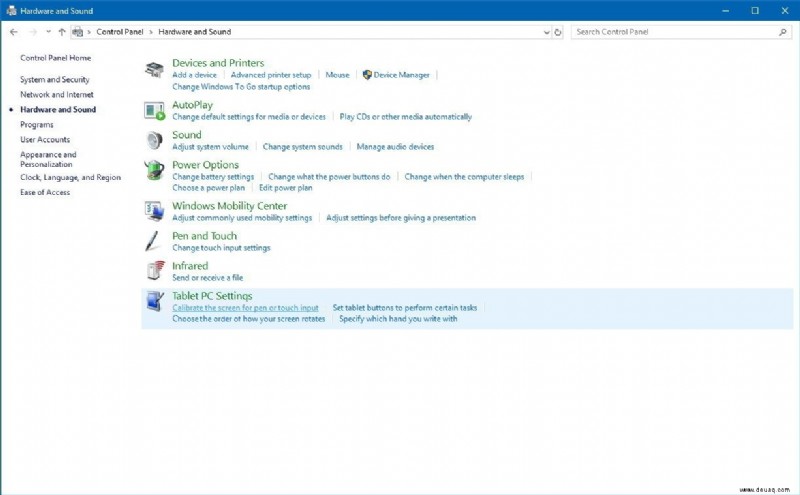Change what the power buttons do

coord(329,177)
